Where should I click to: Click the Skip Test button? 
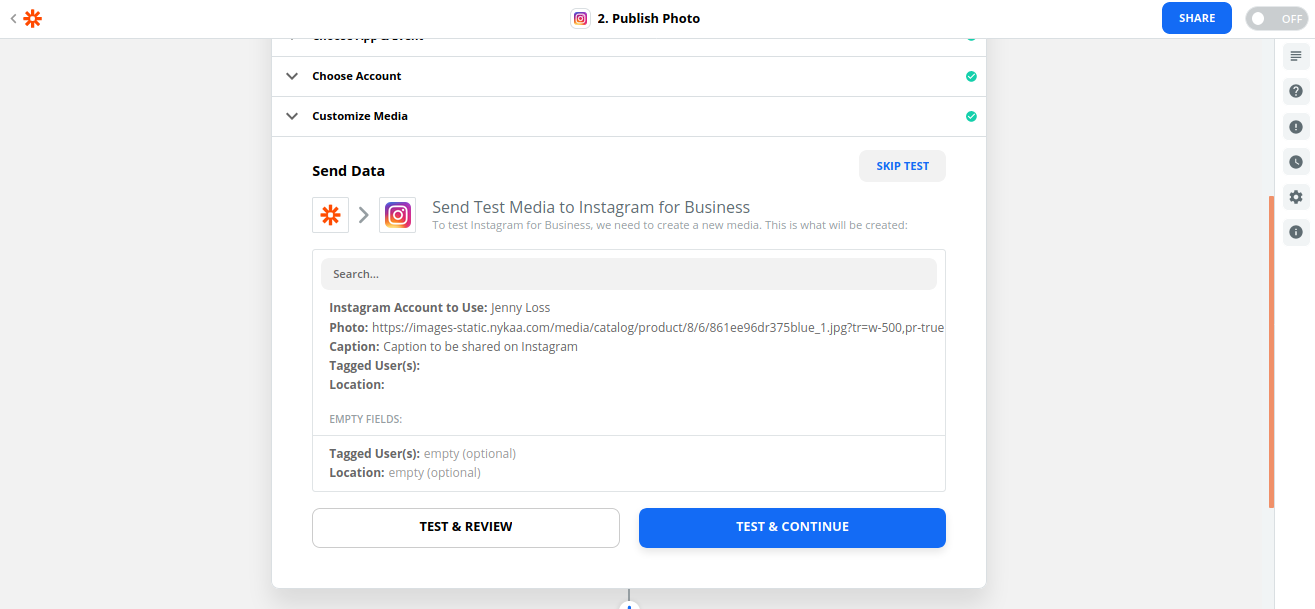(903, 166)
